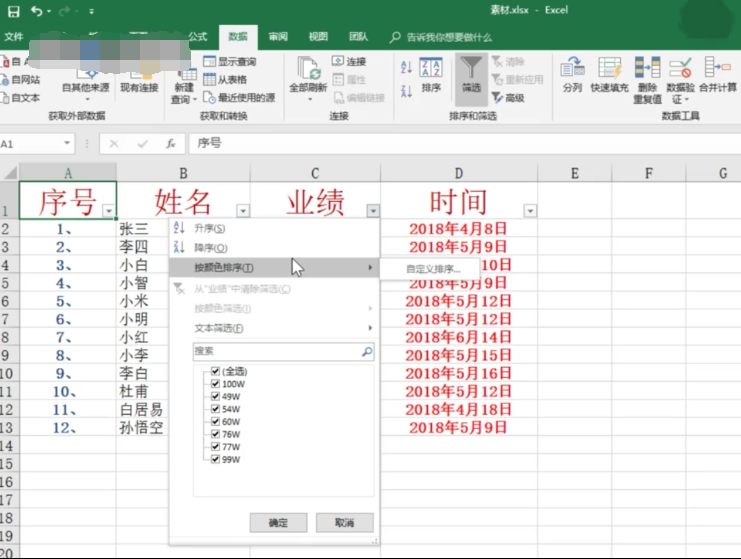Uncheck the 100W checkbox in filter list
Viewport: 741px width, 559px height.
[x=214, y=384]
